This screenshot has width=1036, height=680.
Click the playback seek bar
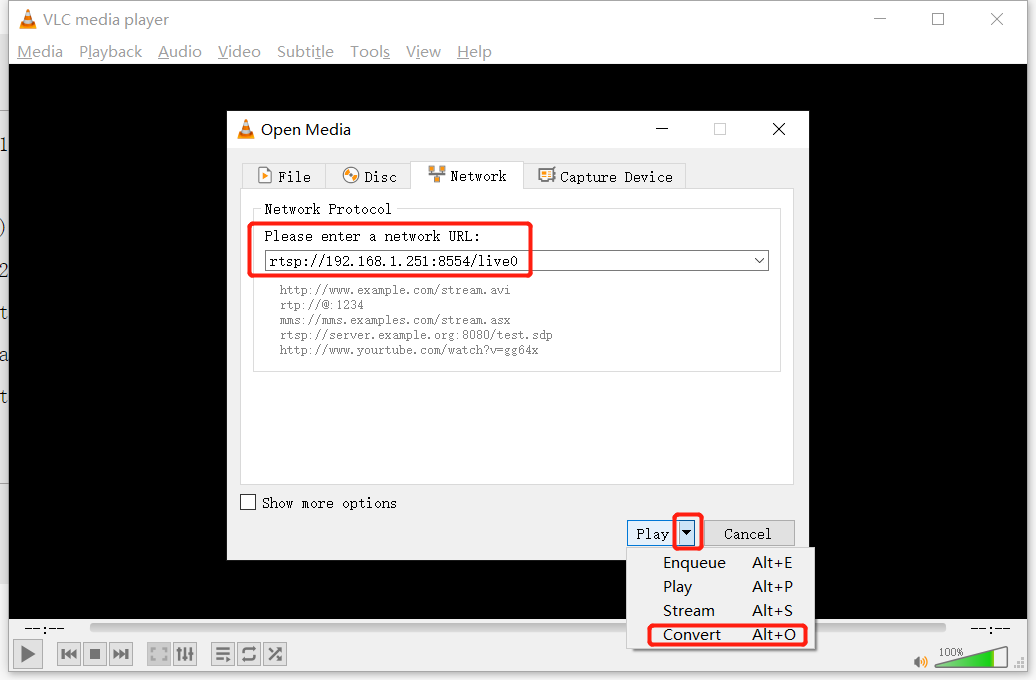click(x=517, y=627)
